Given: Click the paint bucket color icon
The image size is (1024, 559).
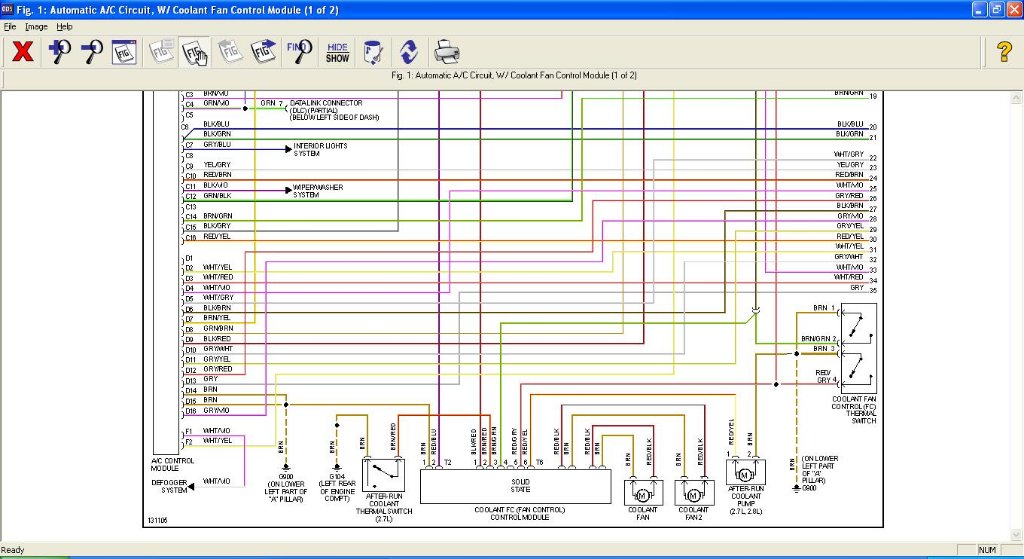Looking at the screenshot, I should [x=373, y=52].
